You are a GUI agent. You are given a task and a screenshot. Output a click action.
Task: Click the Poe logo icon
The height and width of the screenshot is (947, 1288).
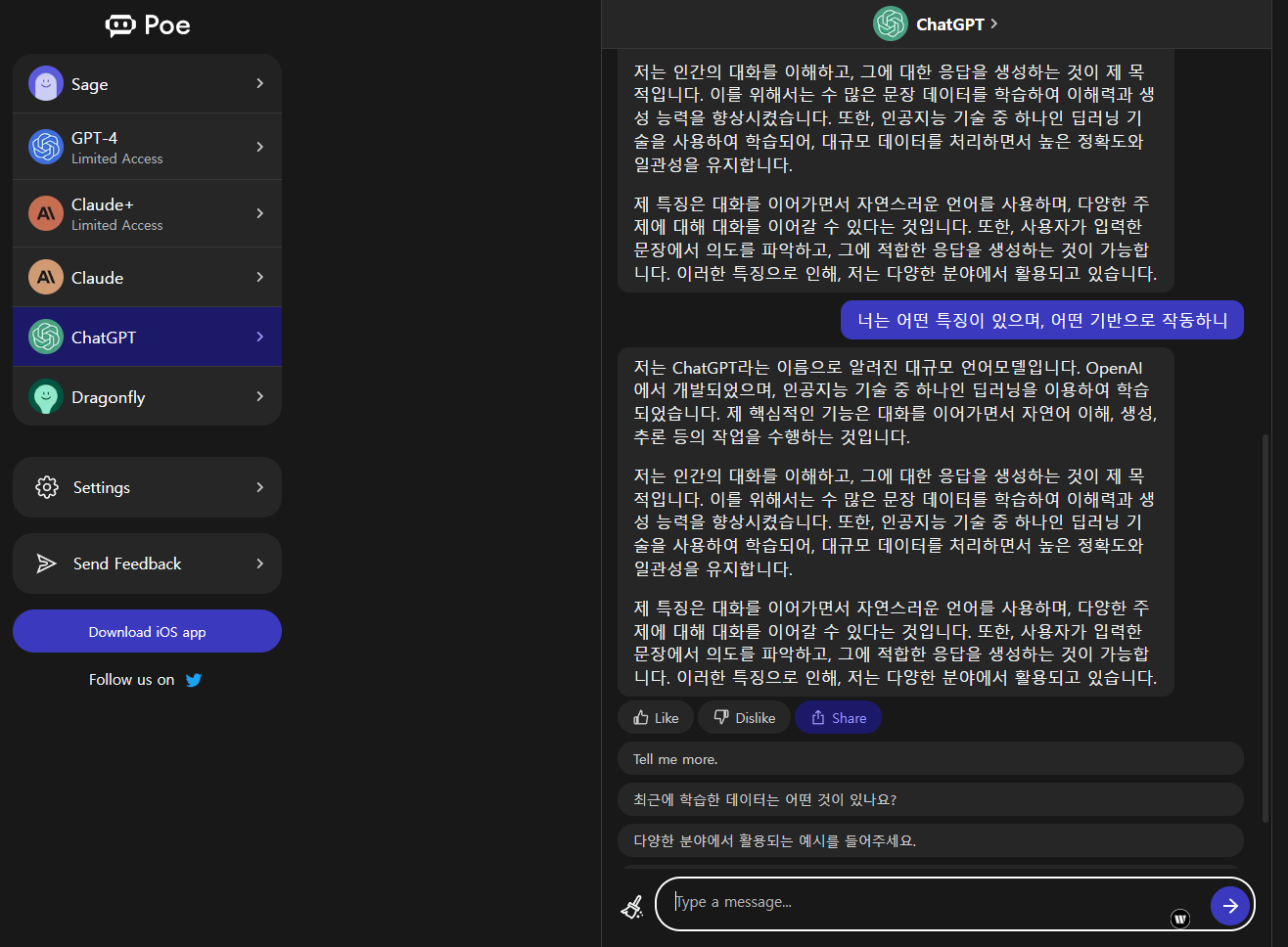(120, 25)
